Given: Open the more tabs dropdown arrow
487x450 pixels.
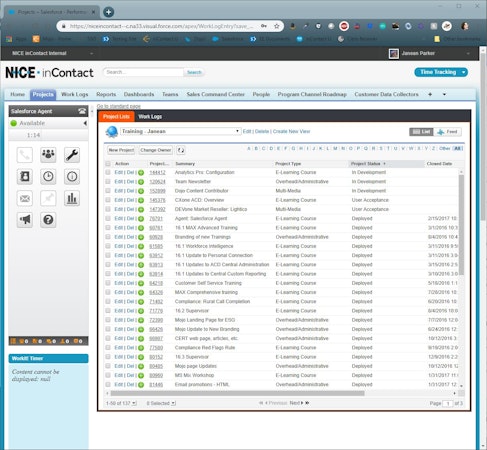Looking at the screenshot, I should 444,94.
